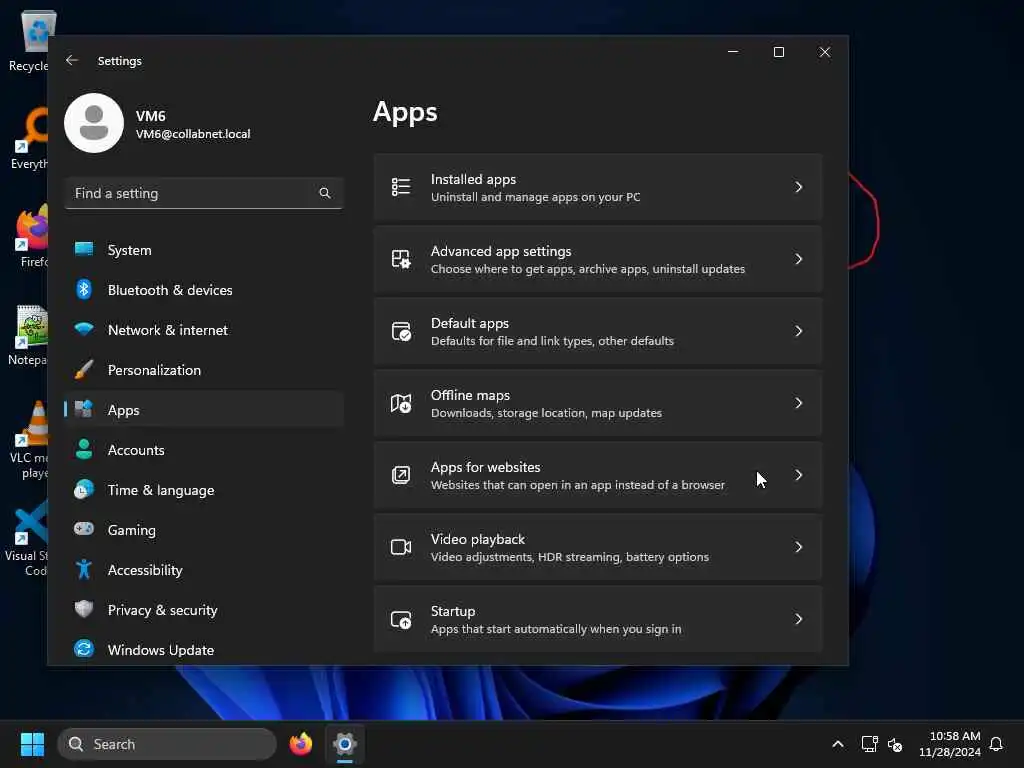Click the Advanced app settings icon

click(401, 259)
